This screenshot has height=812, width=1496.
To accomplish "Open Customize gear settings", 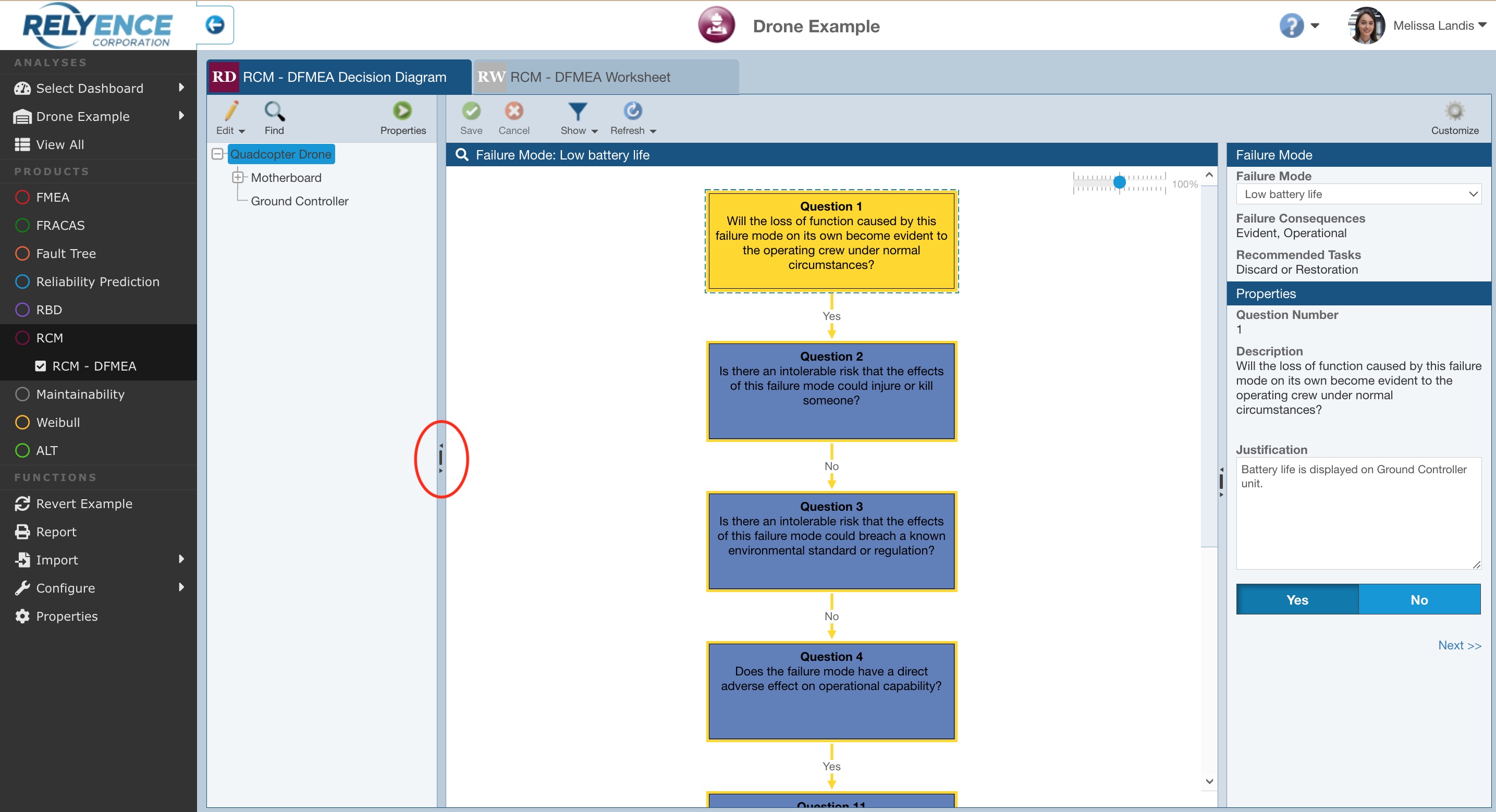I will [x=1454, y=111].
